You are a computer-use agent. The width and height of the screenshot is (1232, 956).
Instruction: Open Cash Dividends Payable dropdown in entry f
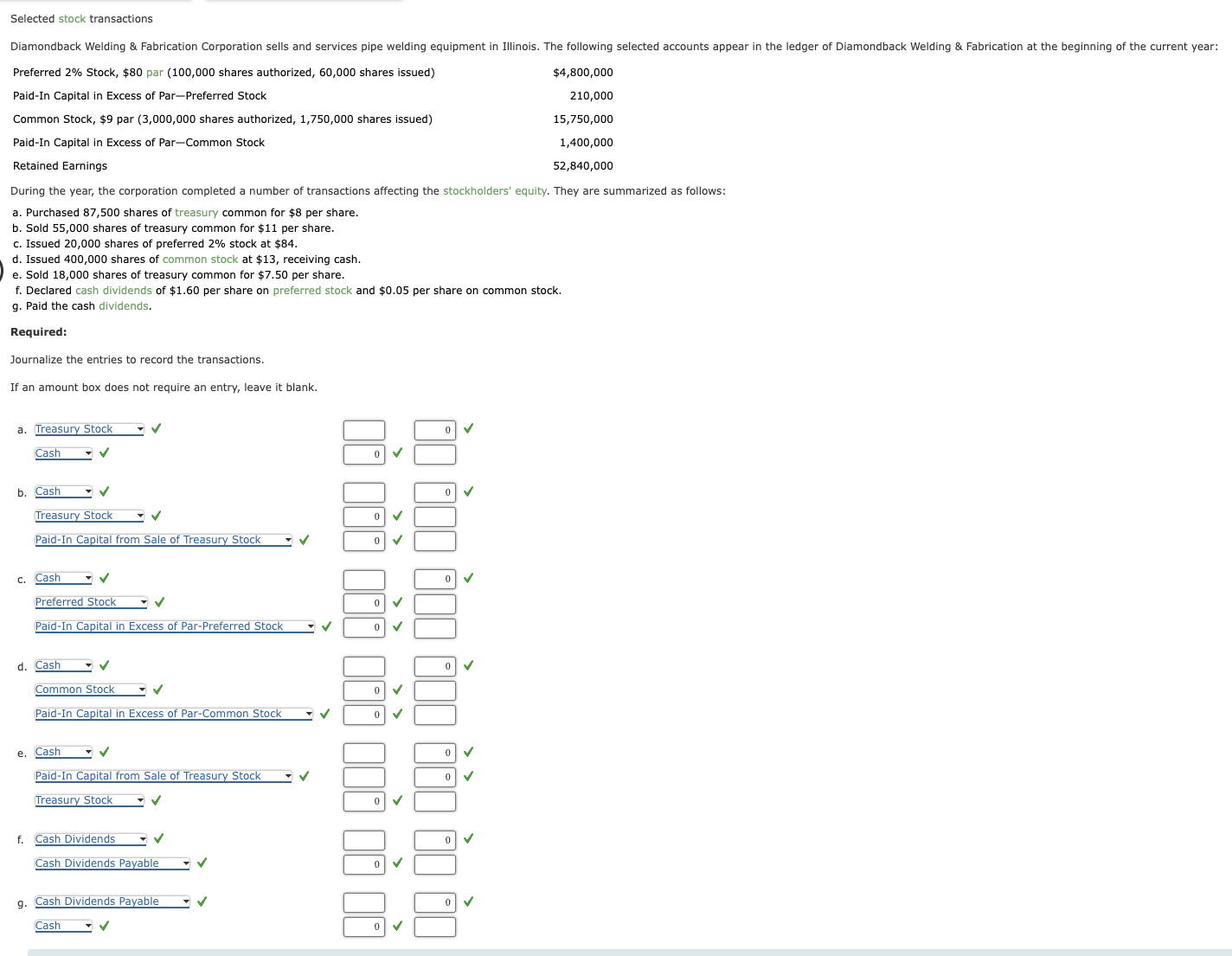(x=112, y=863)
